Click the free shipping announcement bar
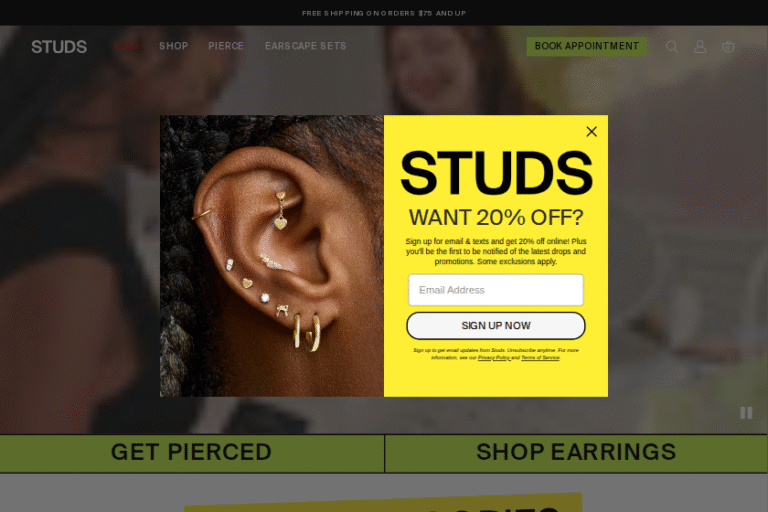This screenshot has width=768, height=512. point(384,13)
